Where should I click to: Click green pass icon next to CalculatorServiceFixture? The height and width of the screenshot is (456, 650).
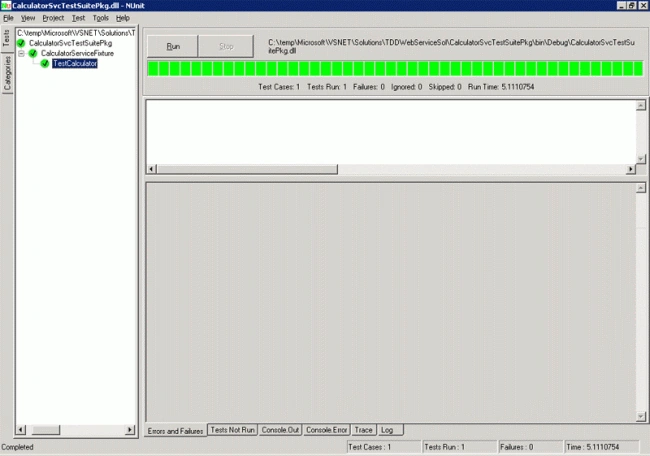coord(33,53)
